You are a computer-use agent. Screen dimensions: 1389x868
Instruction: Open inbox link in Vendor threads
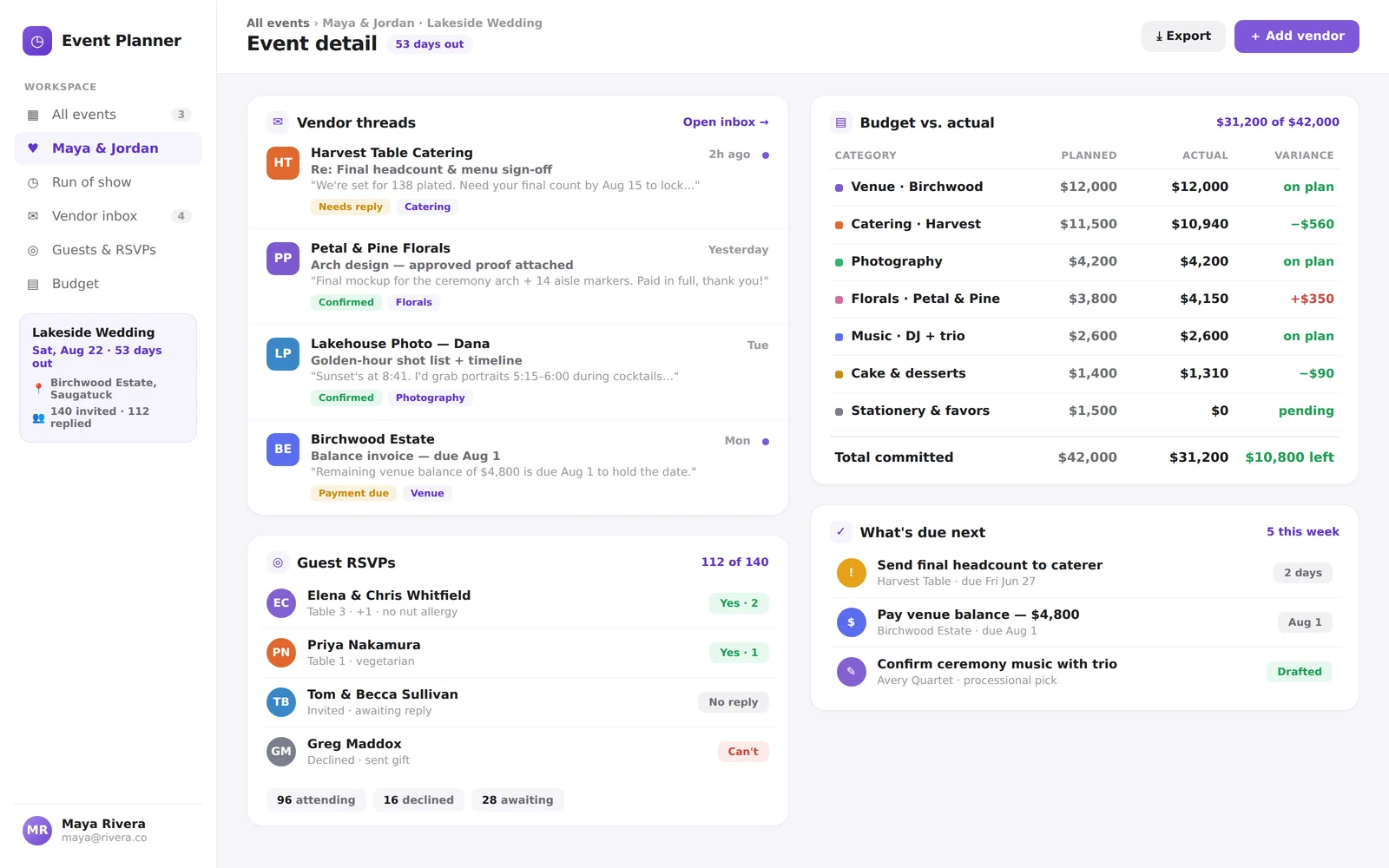point(726,122)
